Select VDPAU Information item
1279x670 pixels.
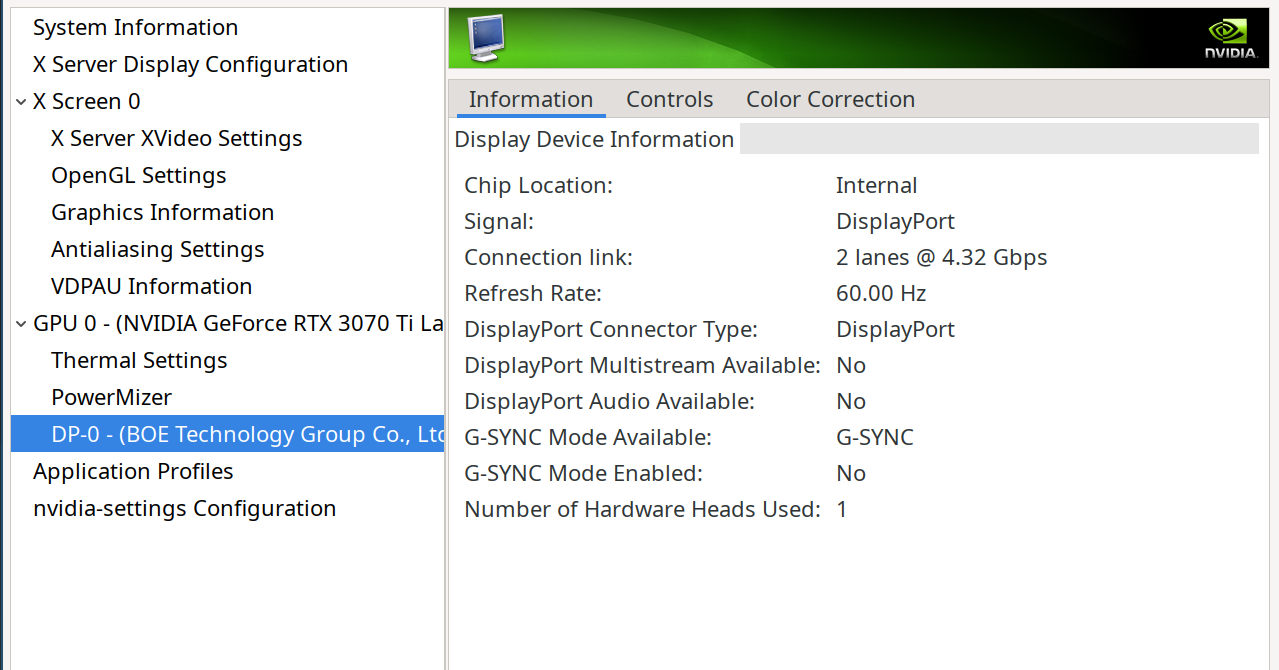coord(152,286)
